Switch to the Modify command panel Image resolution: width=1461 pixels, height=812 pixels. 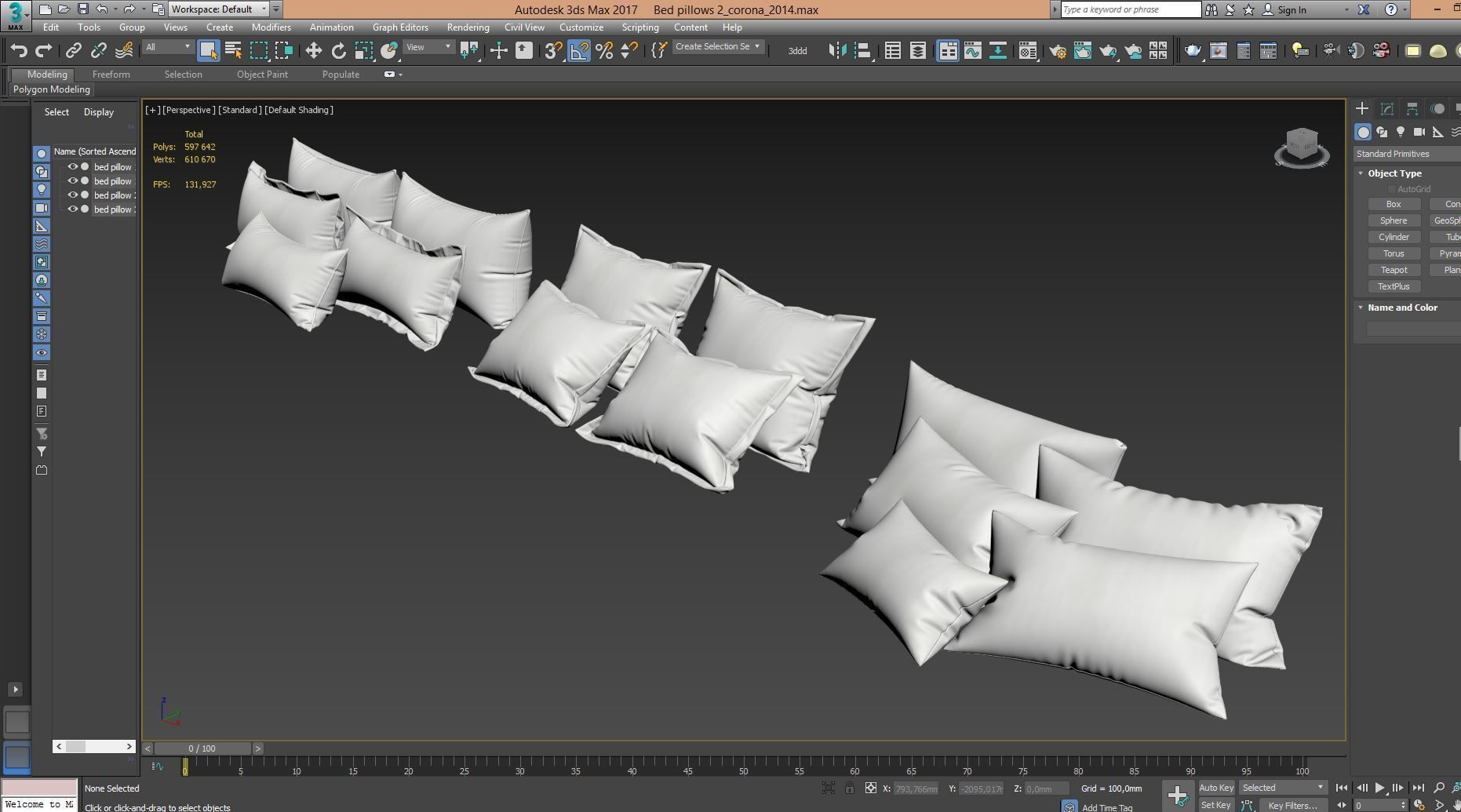point(1387,109)
